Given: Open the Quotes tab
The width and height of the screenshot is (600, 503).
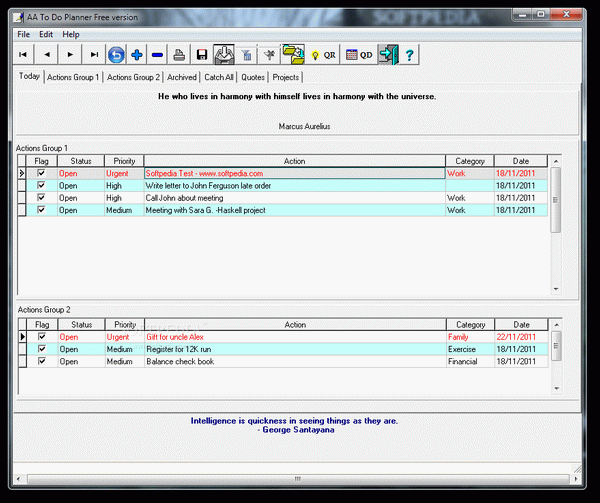Looking at the screenshot, I should tap(253, 77).
